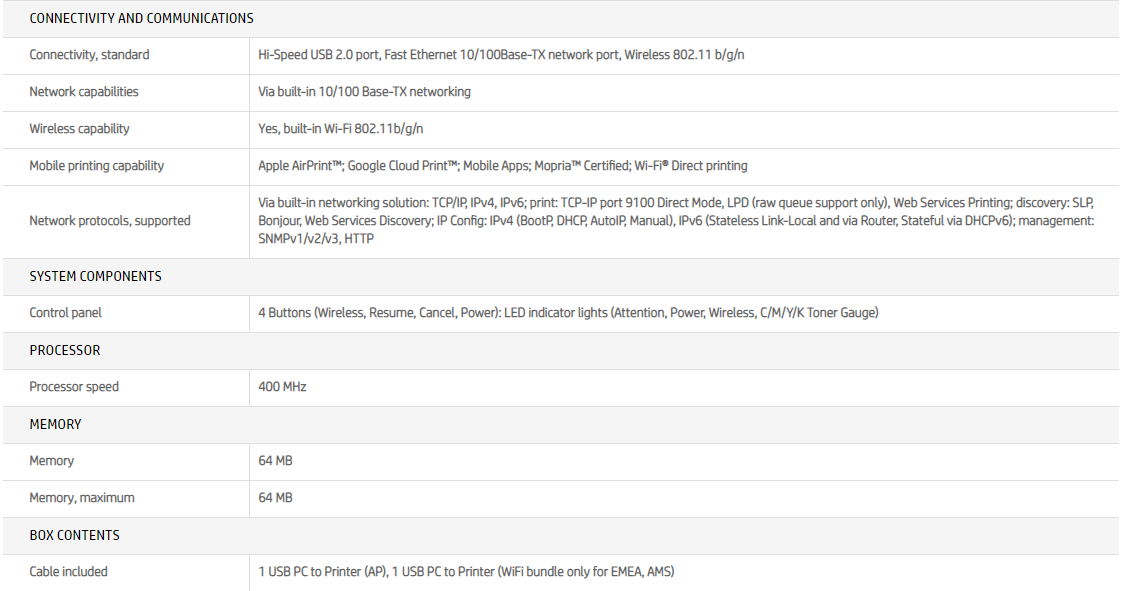The image size is (1122, 591).
Task: Select the Network capabilities label
Action: click(84, 92)
